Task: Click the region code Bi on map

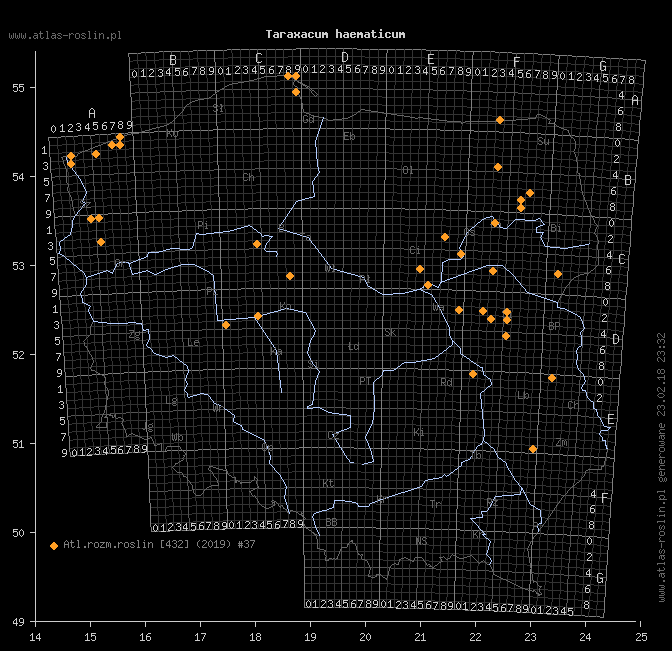Action: coord(555,228)
